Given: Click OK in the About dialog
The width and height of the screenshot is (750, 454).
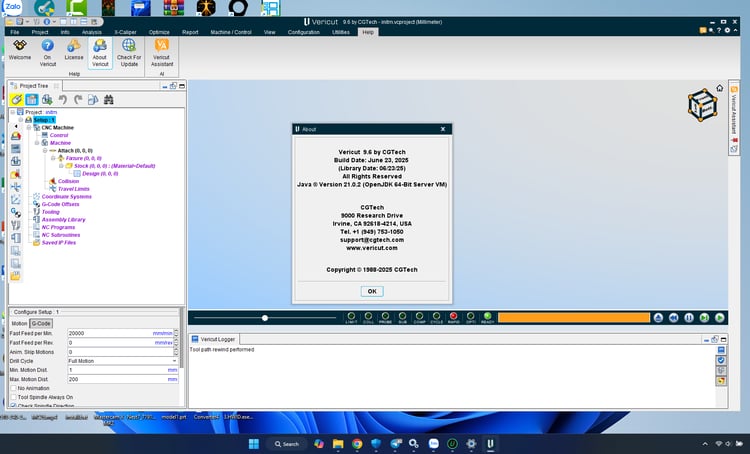Looking at the screenshot, I should pyautogui.click(x=372, y=291).
